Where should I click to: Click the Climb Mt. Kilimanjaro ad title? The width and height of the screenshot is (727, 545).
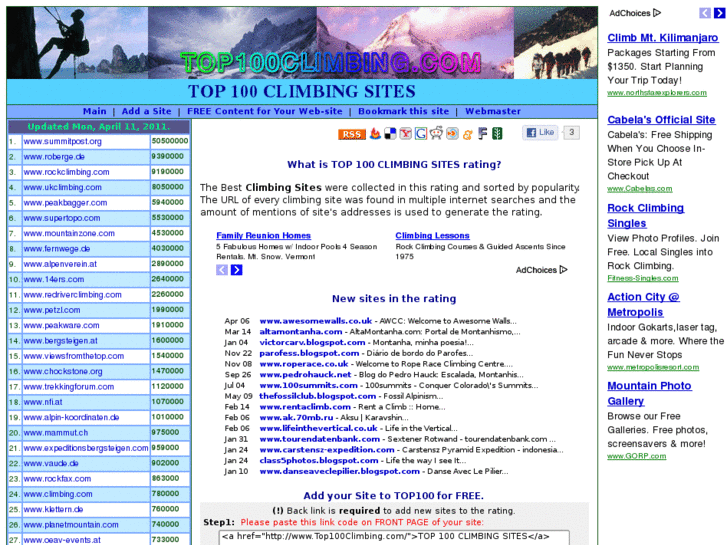click(x=663, y=38)
